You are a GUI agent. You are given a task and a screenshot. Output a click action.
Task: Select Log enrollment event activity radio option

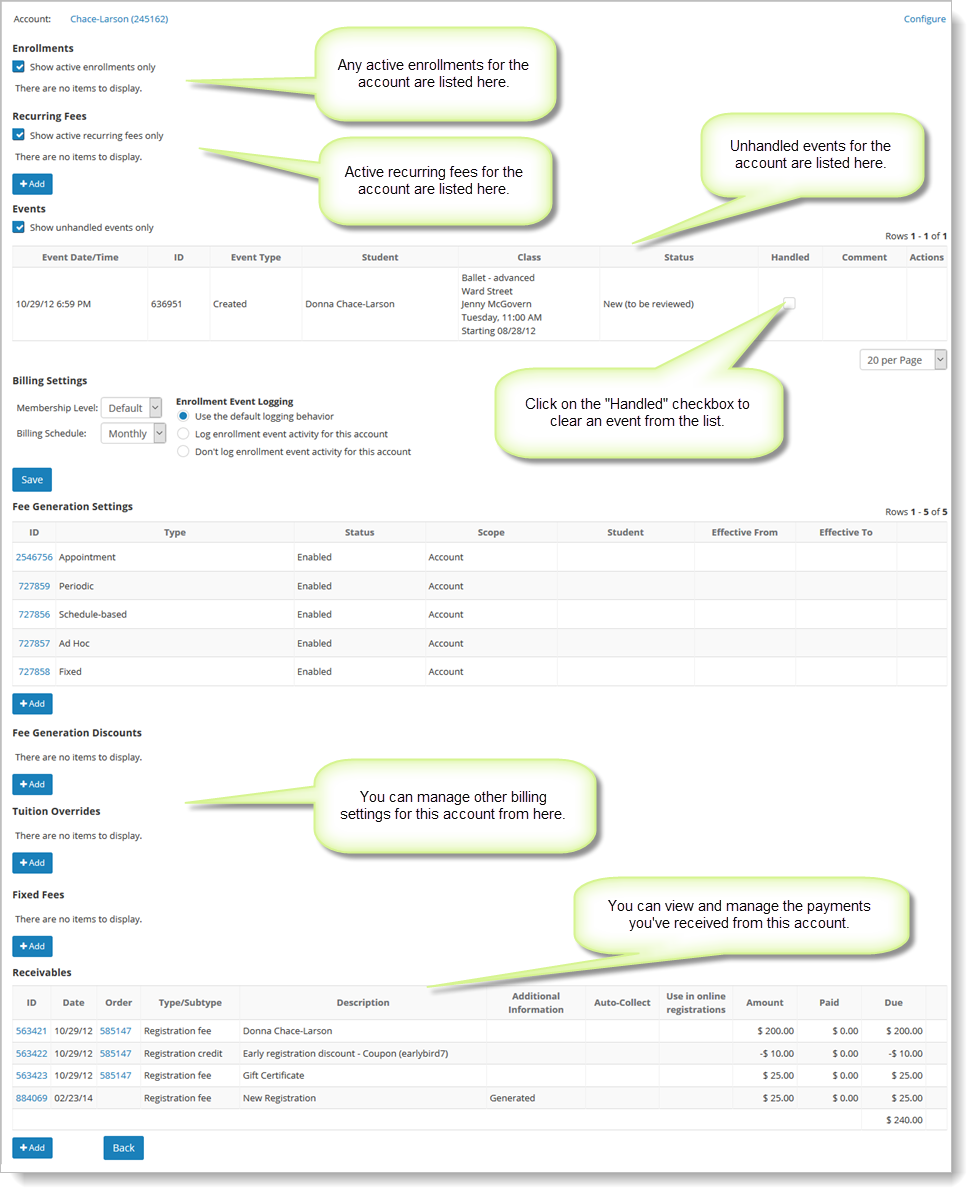coord(183,434)
